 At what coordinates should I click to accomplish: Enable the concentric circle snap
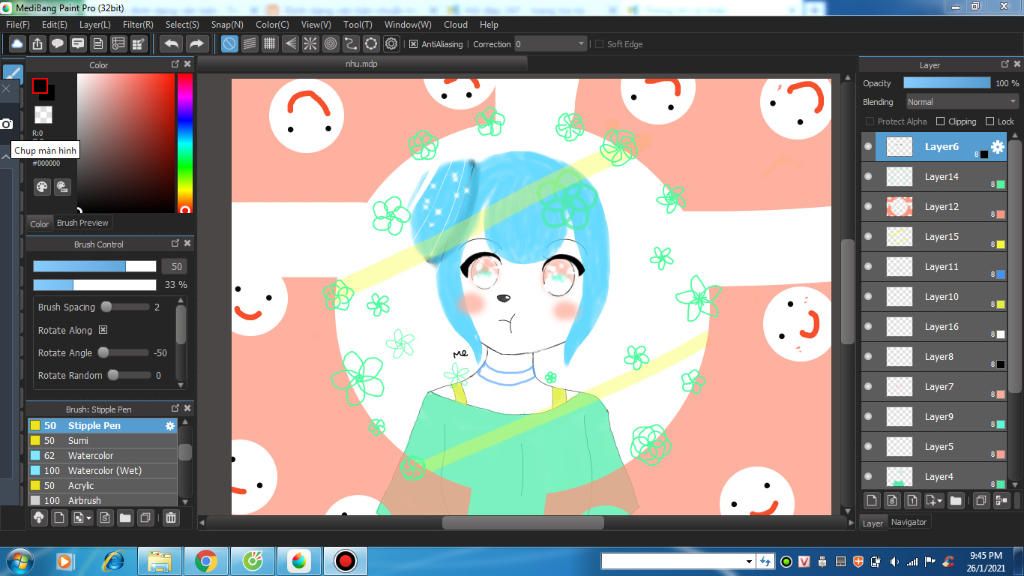click(x=330, y=44)
